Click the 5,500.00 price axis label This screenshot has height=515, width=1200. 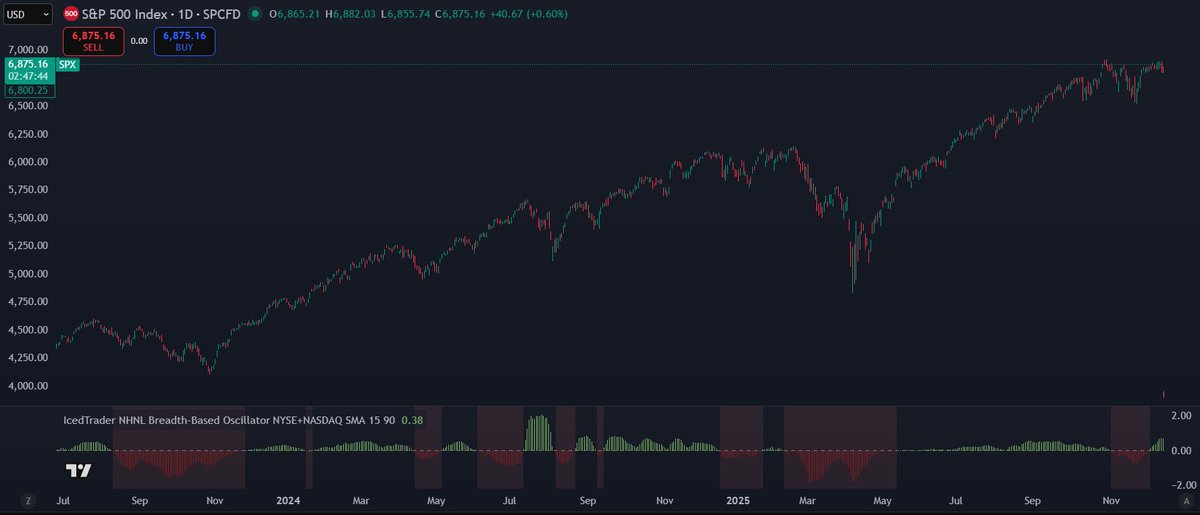pyautogui.click(x=29, y=217)
